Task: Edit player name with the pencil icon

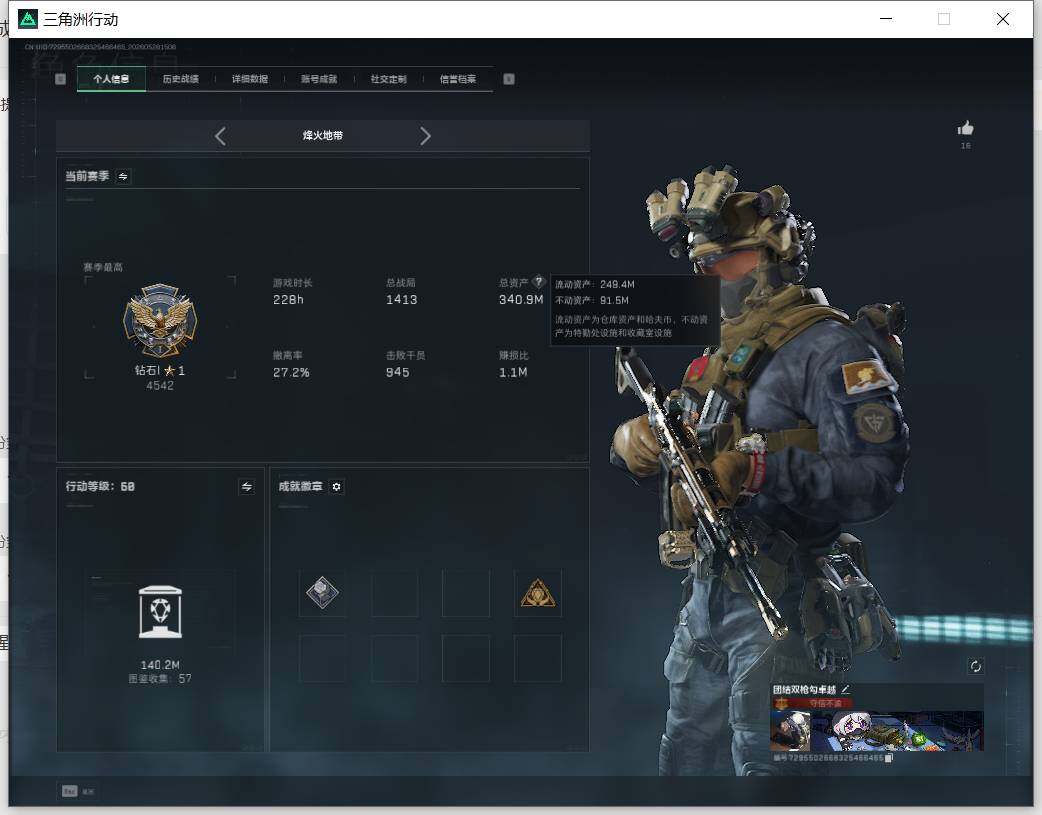Action: click(845, 689)
